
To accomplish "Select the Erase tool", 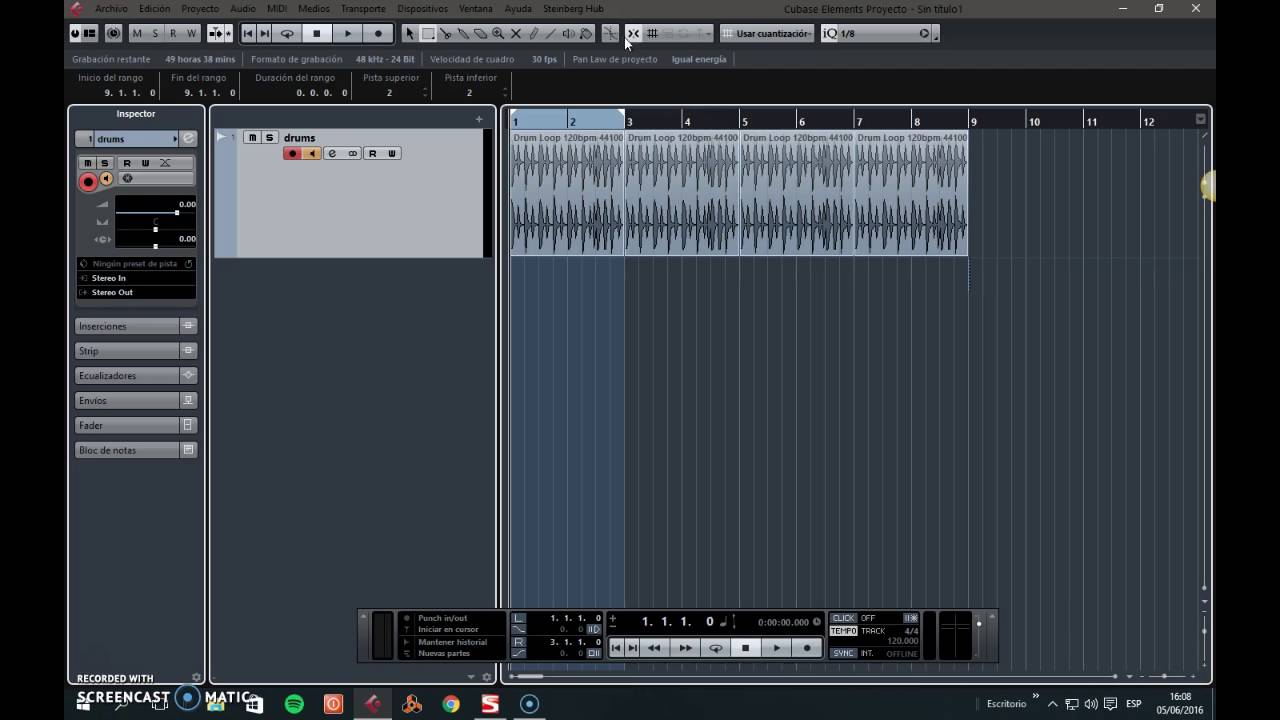I will point(480,33).
